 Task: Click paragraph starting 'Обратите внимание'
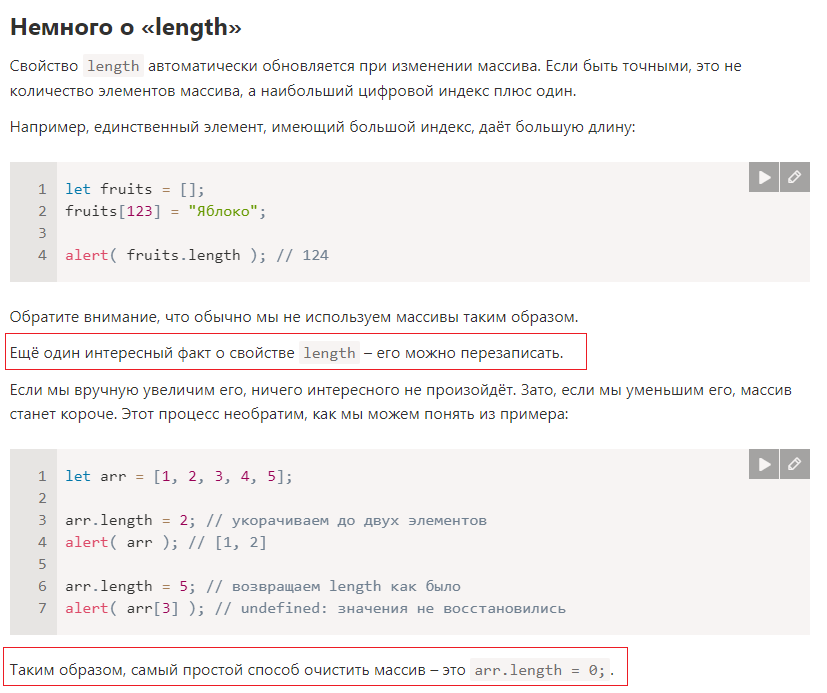[294, 317]
